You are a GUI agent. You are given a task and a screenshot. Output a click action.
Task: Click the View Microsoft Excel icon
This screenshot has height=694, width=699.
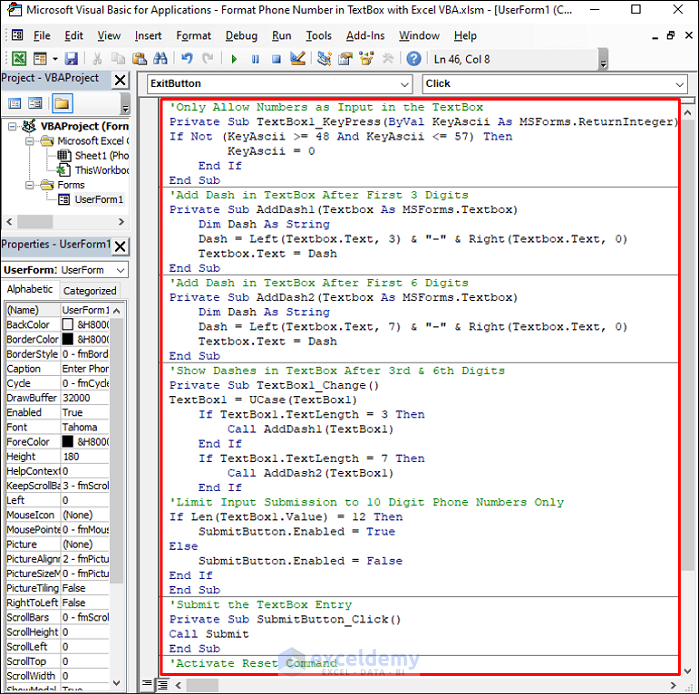pos(17,59)
